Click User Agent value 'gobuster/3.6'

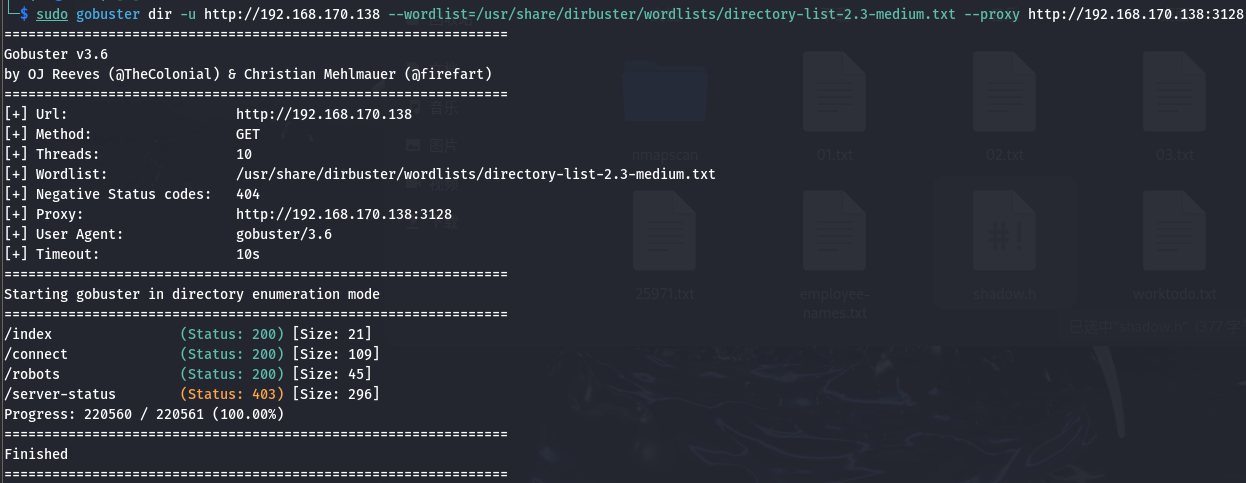(284, 234)
